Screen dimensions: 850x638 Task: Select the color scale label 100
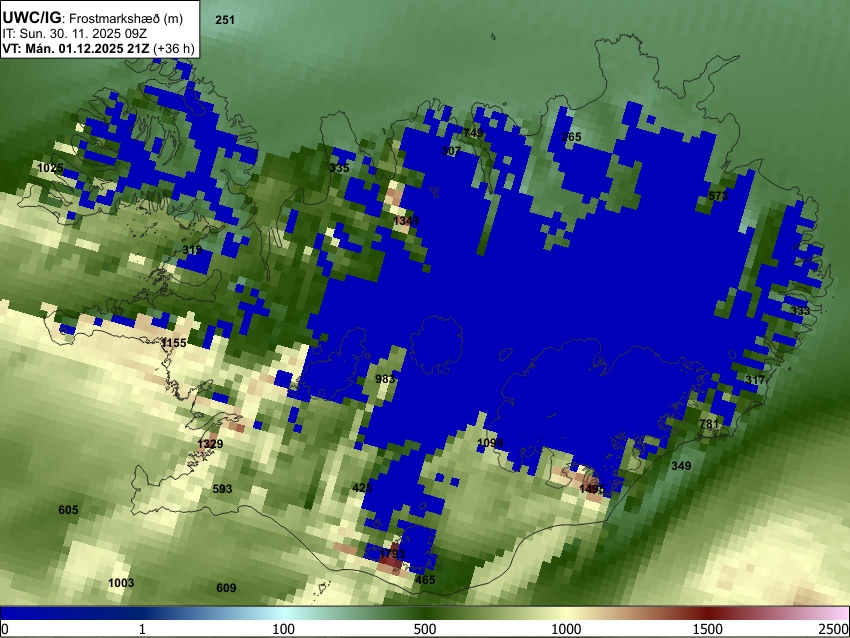[283, 629]
